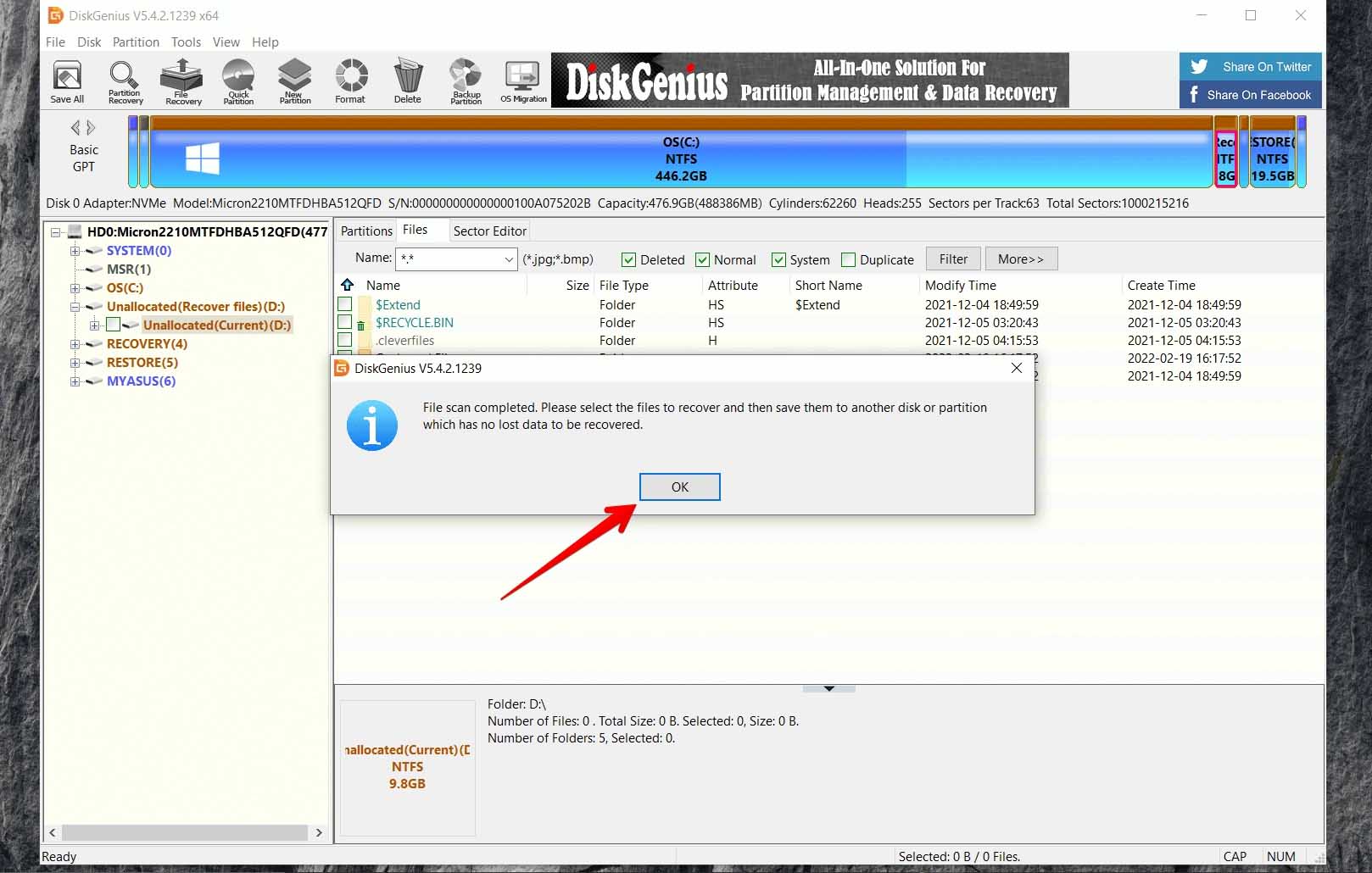Sort file list by Modify Time column
Image resolution: width=1372 pixels, height=873 pixels.
coord(961,285)
